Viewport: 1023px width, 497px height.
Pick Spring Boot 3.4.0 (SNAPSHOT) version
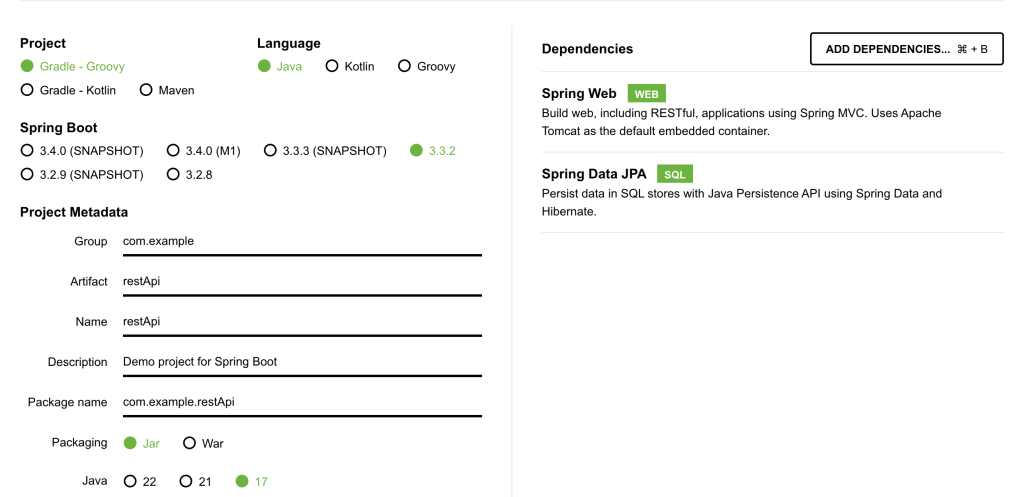[x=27, y=151]
